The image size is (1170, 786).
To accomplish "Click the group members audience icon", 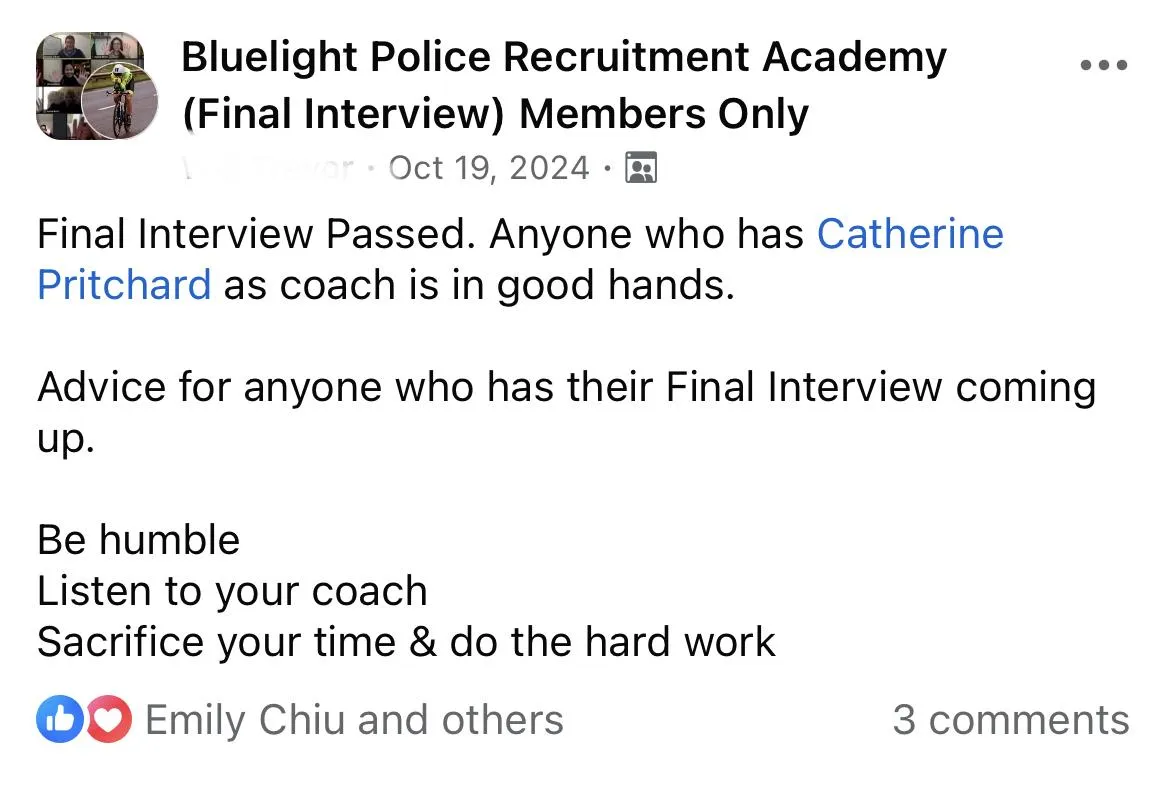I will coord(640,168).
